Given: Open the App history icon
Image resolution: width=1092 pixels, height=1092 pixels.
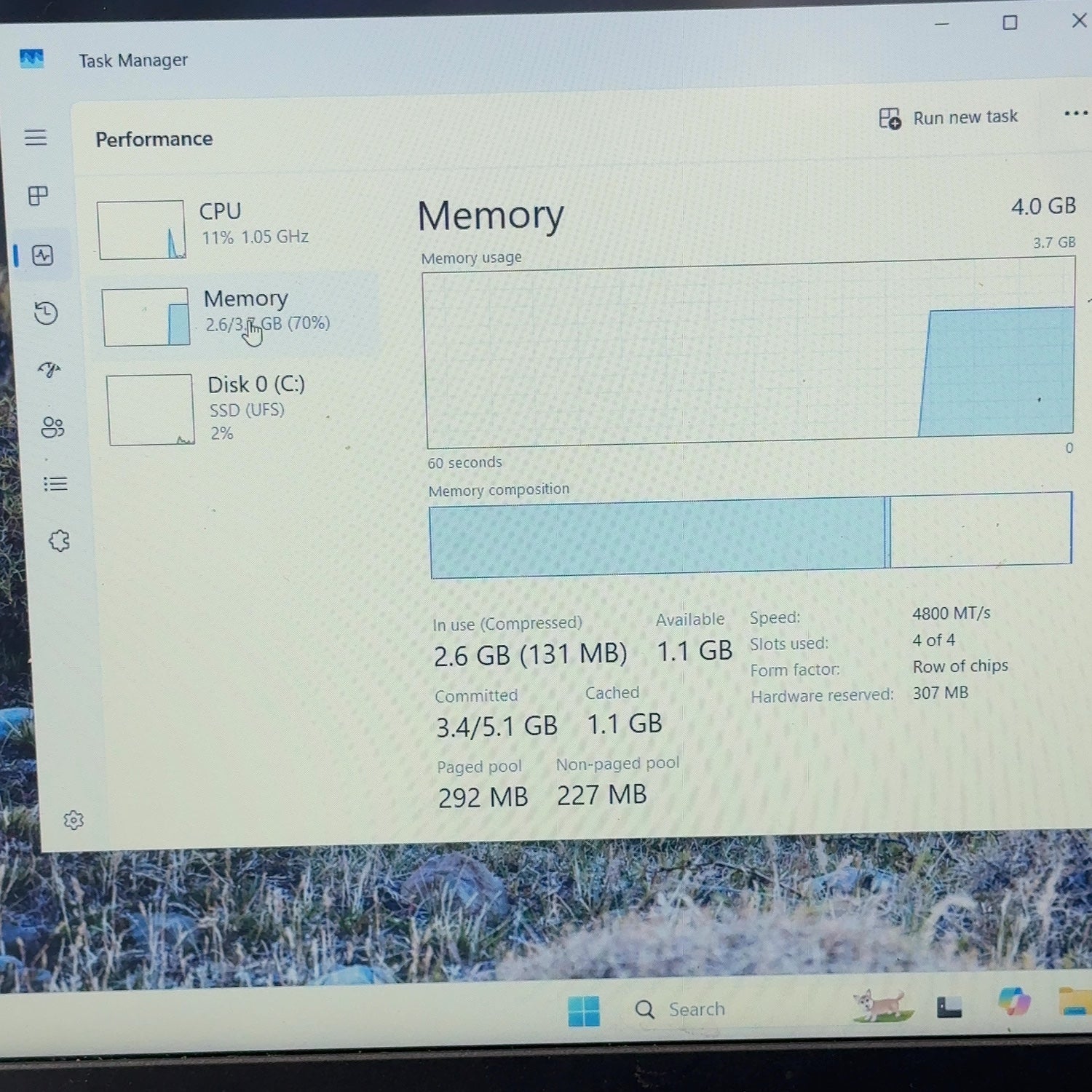Looking at the screenshot, I should [x=46, y=313].
